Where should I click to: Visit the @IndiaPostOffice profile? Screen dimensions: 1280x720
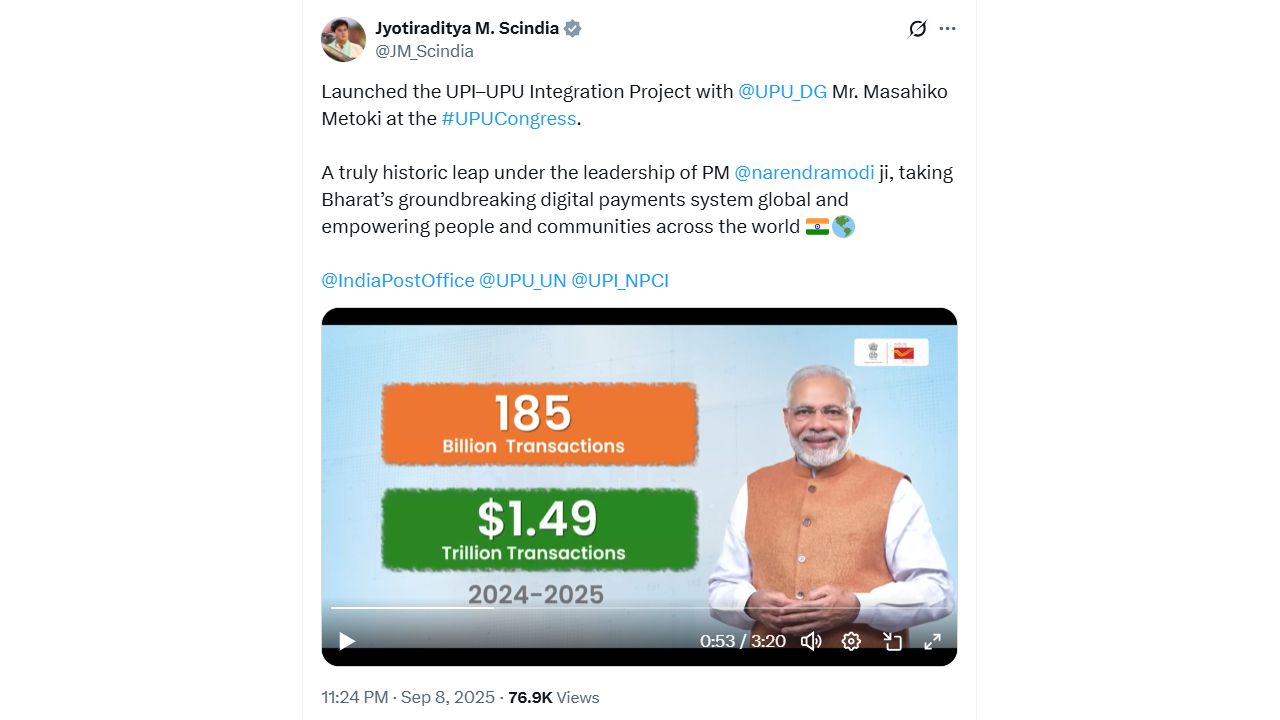398,280
